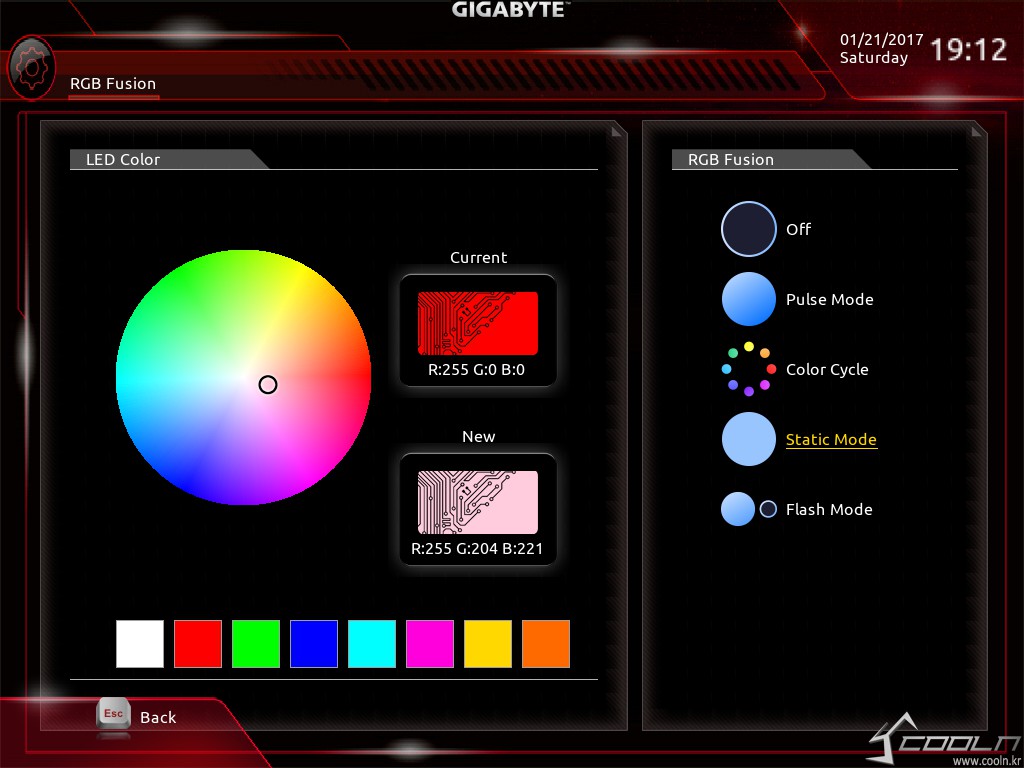Pick the white color swatch
The width and height of the screenshot is (1024, 768).
click(x=140, y=644)
